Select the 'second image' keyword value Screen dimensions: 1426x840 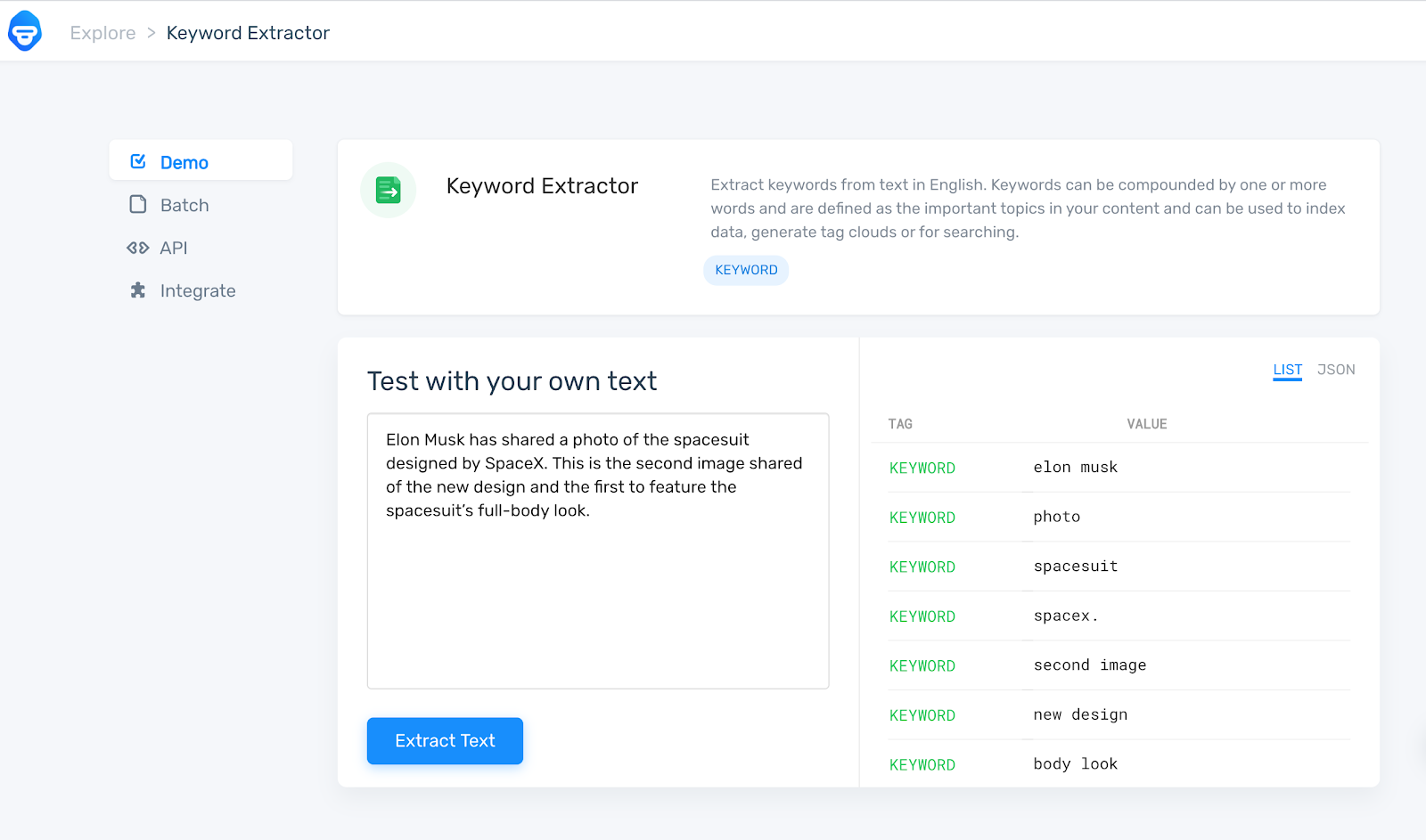tap(1090, 665)
